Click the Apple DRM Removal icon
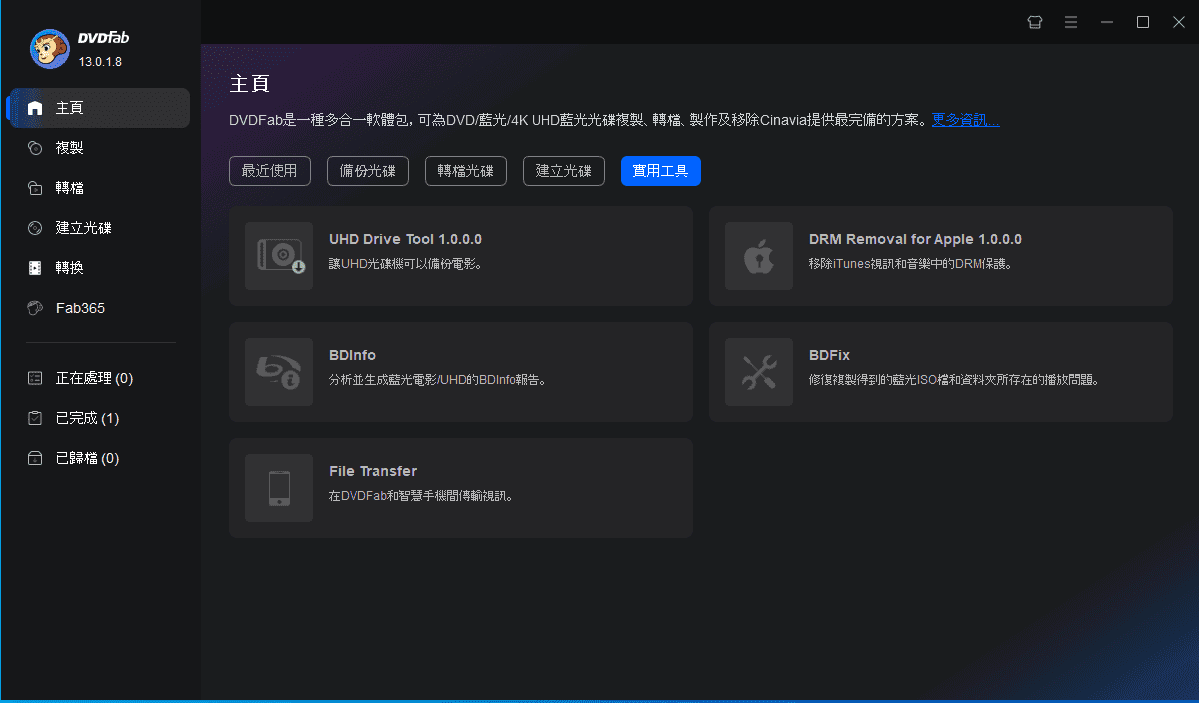Viewport: 1199px width, 703px height. [759, 256]
